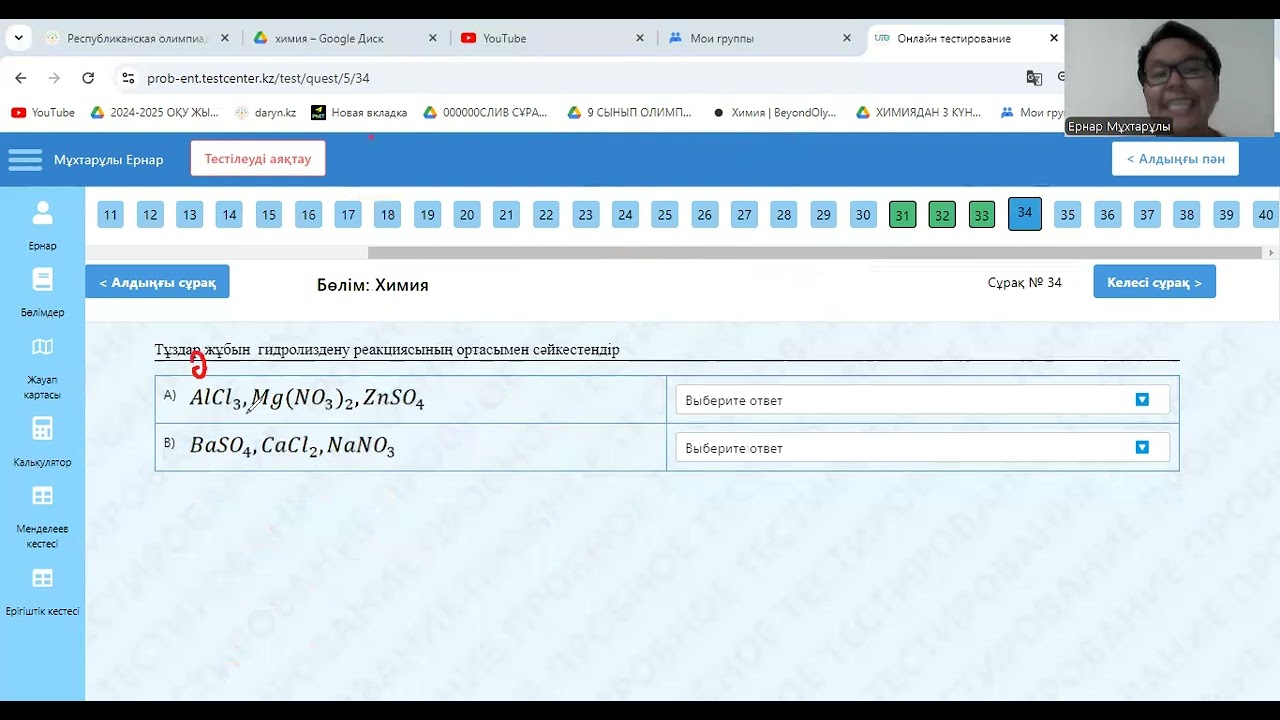Open Ерігіштік кестесі solubility table icon
This screenshot has width=1280, height=720.
42,578
